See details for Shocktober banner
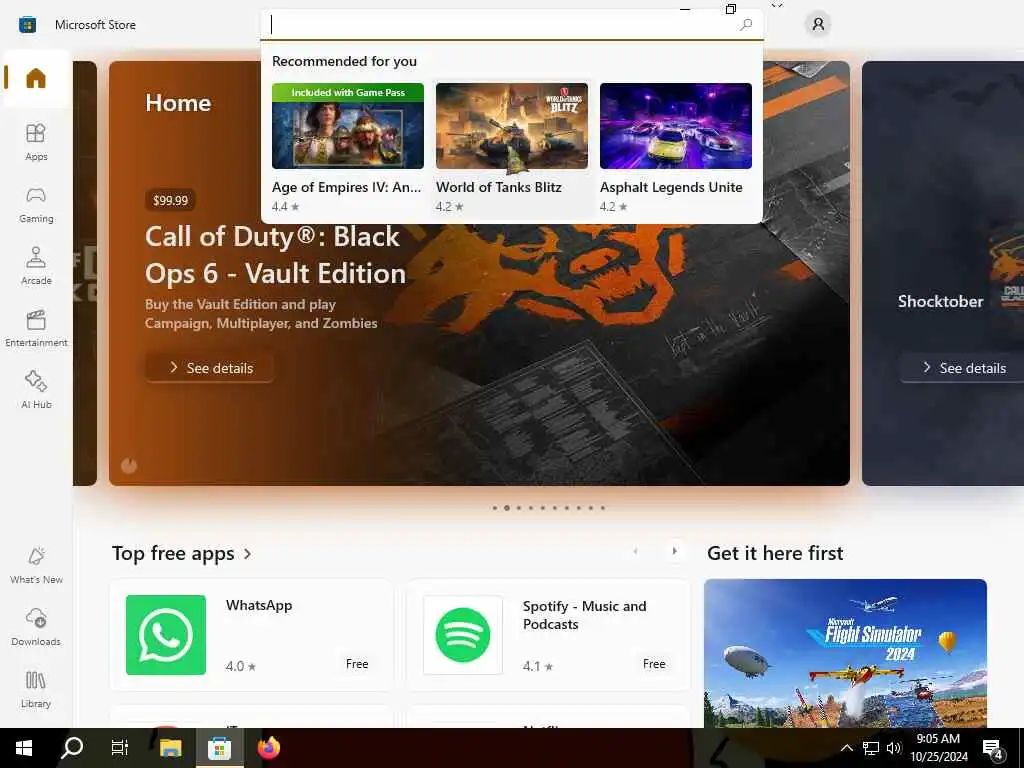This screenshot has height=768, width=1024. (963, 368)
